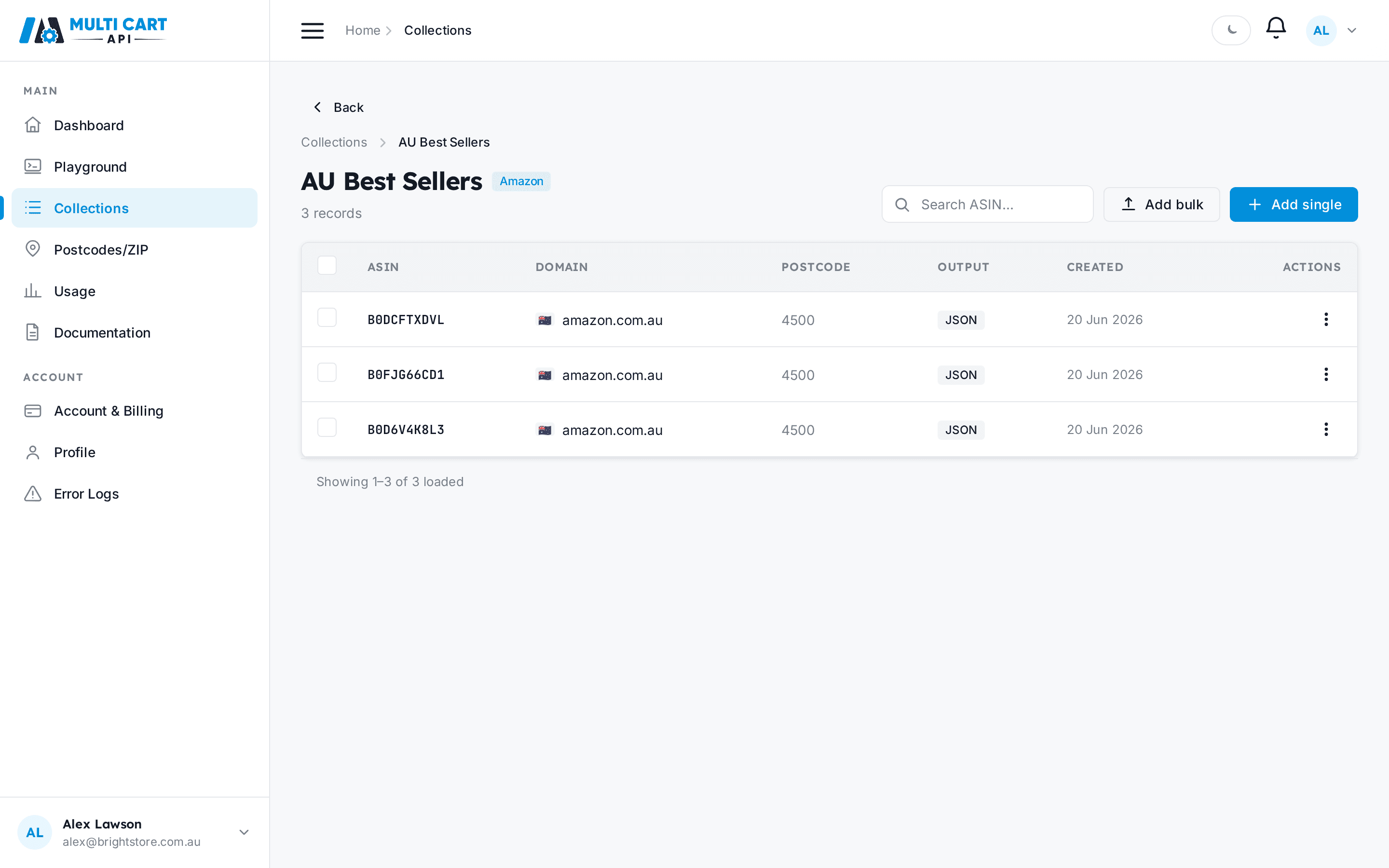Open the notifications bell
This screenshot has height=868, width=1389.
[1275, 28]
